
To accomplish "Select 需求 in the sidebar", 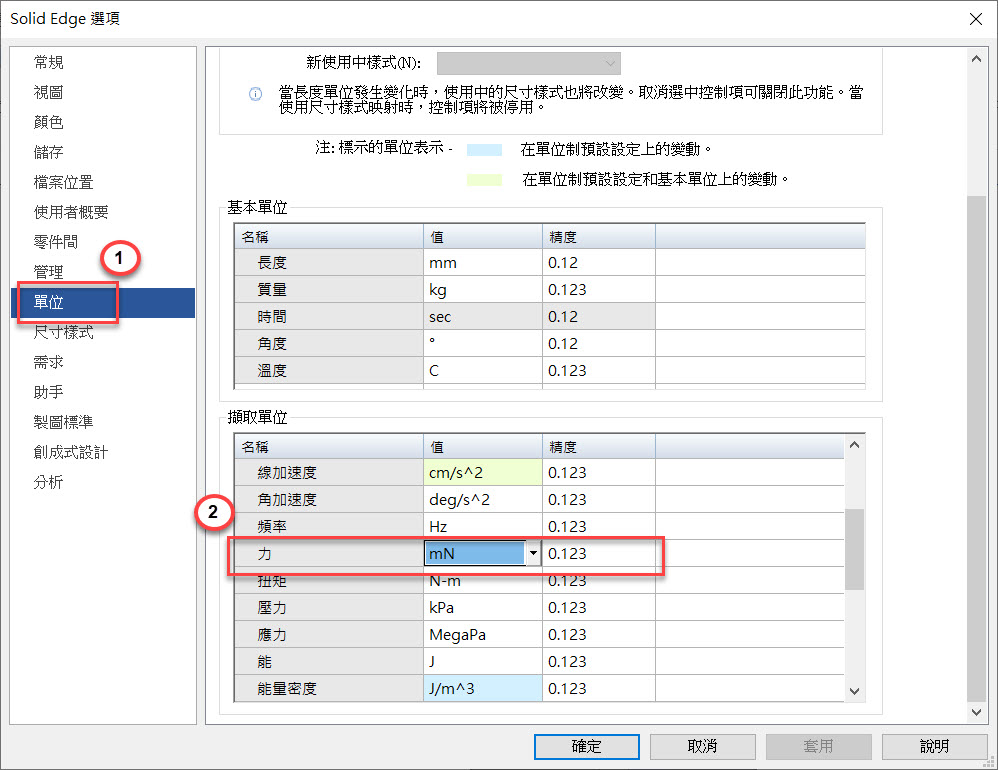I will click(x=48, y=362).
